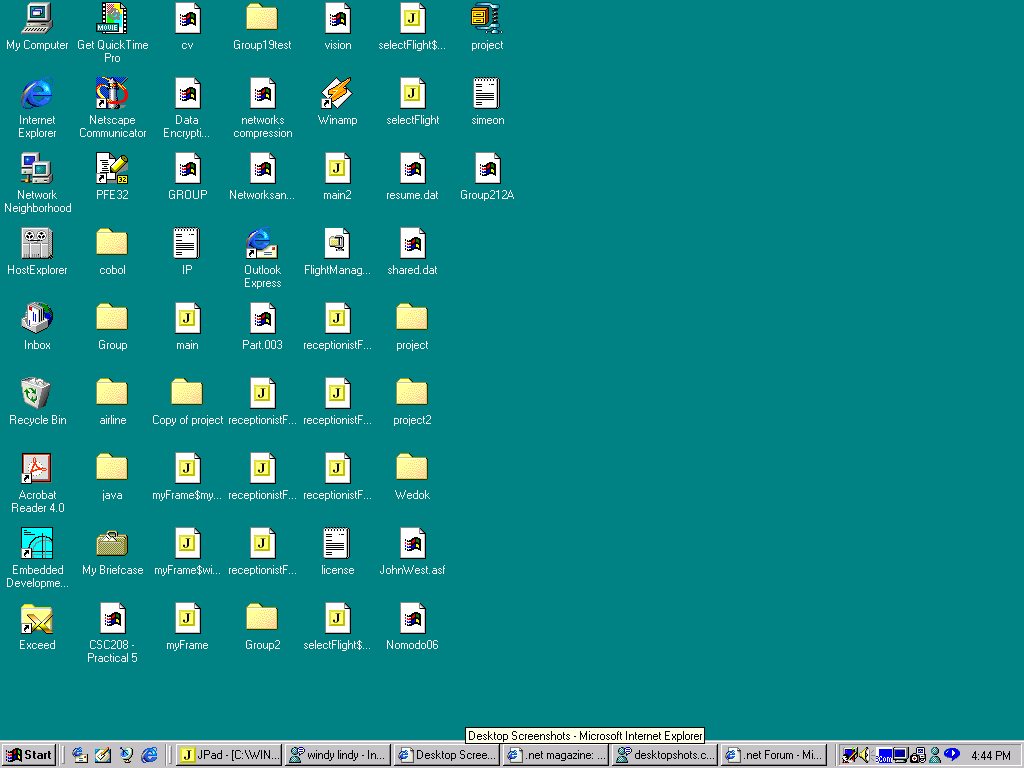Select the Acrobat Reader 4.0 shortcut
1024x768 pixels.
37,468
